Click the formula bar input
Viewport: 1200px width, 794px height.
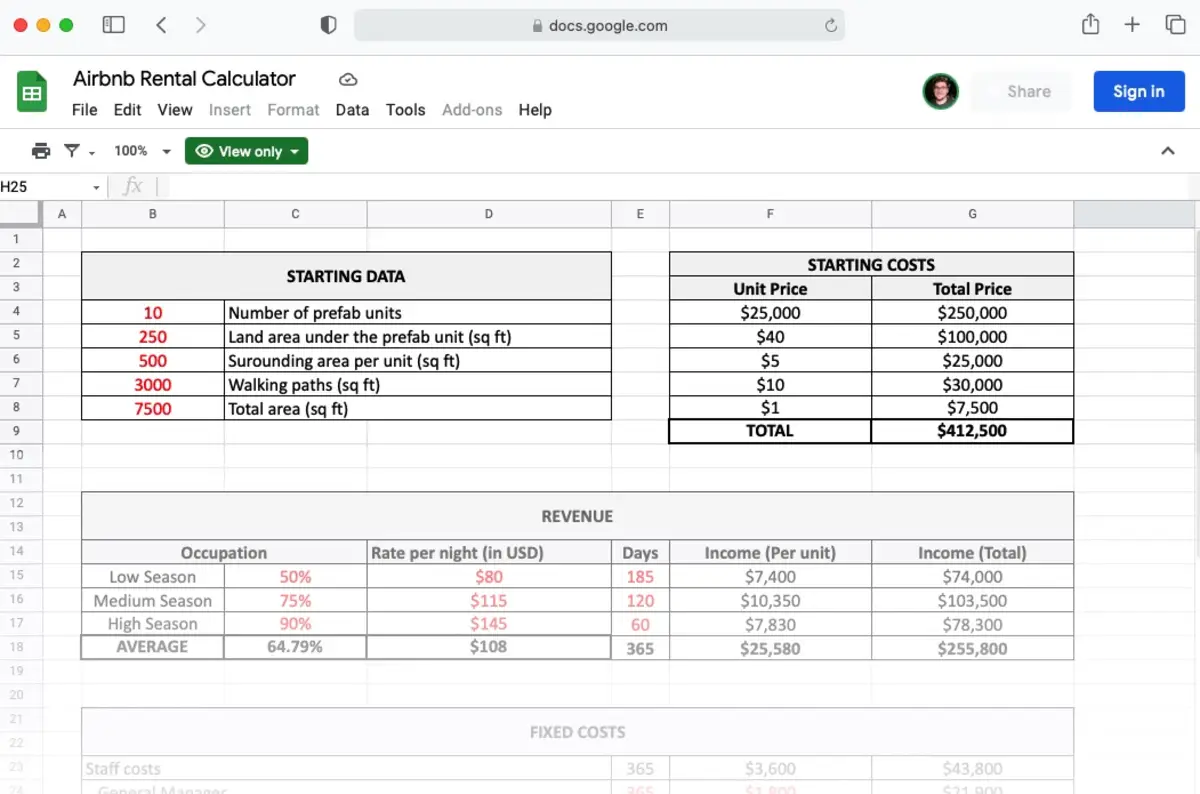[x=680, y=187]
